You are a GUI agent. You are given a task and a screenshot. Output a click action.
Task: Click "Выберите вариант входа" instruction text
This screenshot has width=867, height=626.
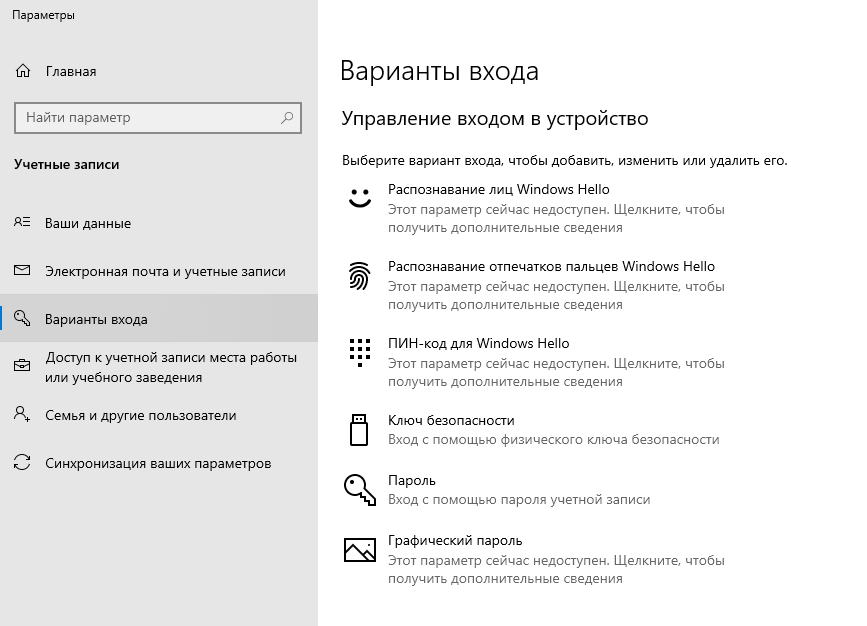(x=565, y=161)
